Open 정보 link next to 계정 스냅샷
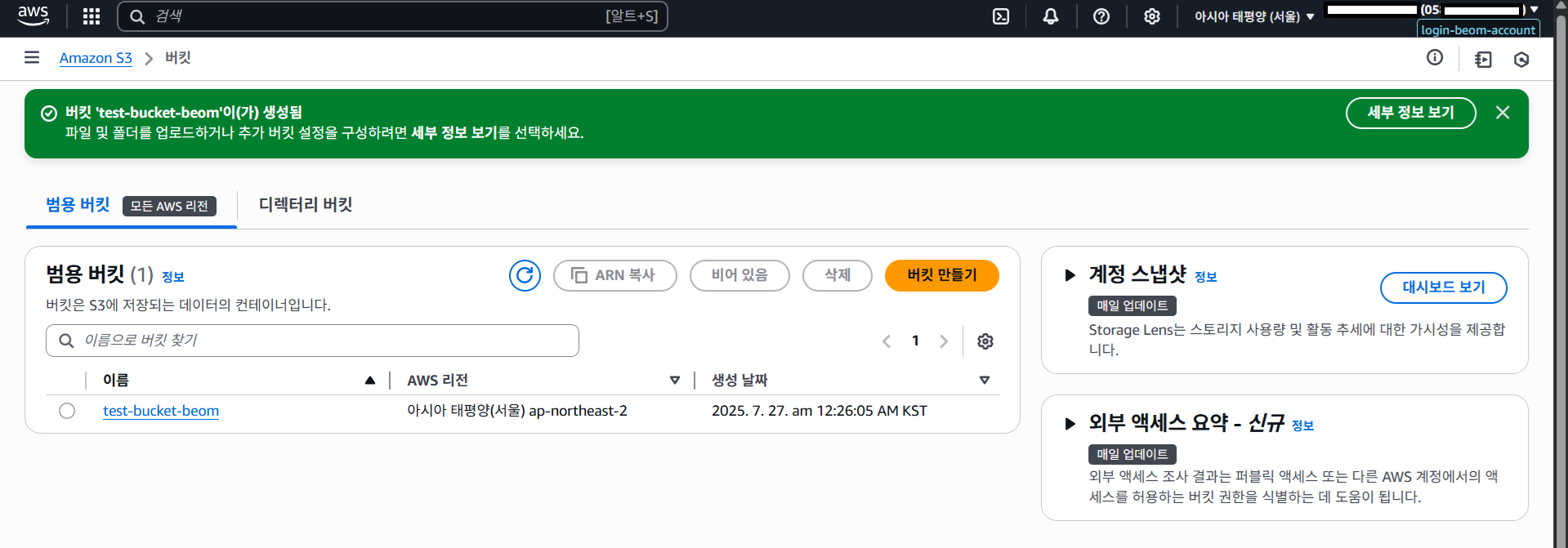The width and height of the screenshot is (1568, 548). (x=1206, y=277)
